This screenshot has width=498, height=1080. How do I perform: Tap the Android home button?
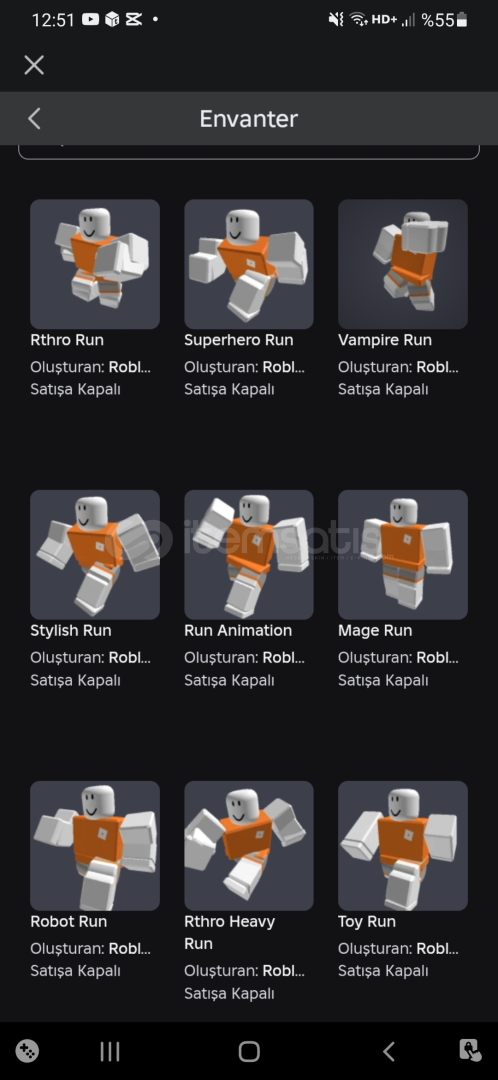[x=249, y=1051]
